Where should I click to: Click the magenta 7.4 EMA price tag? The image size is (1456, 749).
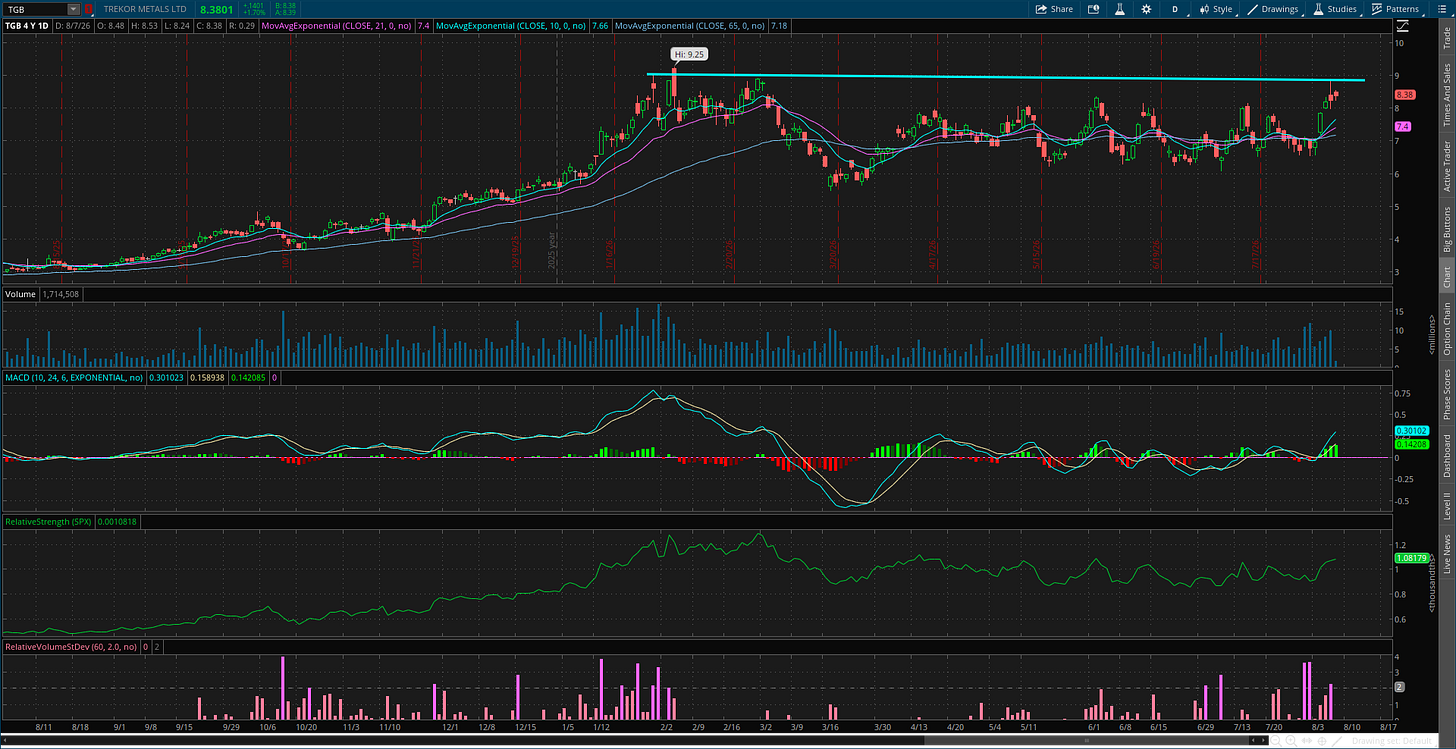1403,127
